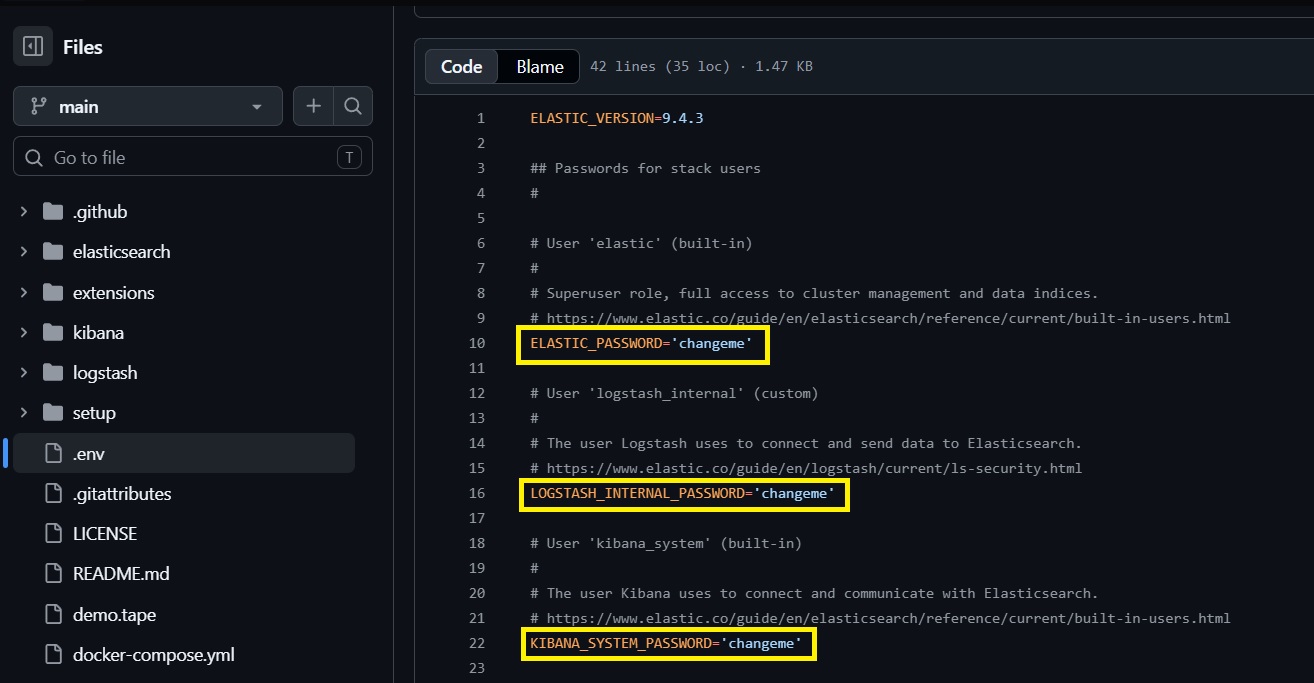Image resolution: width=1314 pixels, height=683 pixels.
Task: Click the docker-compose.yml file icon
Action: point(53,655)
